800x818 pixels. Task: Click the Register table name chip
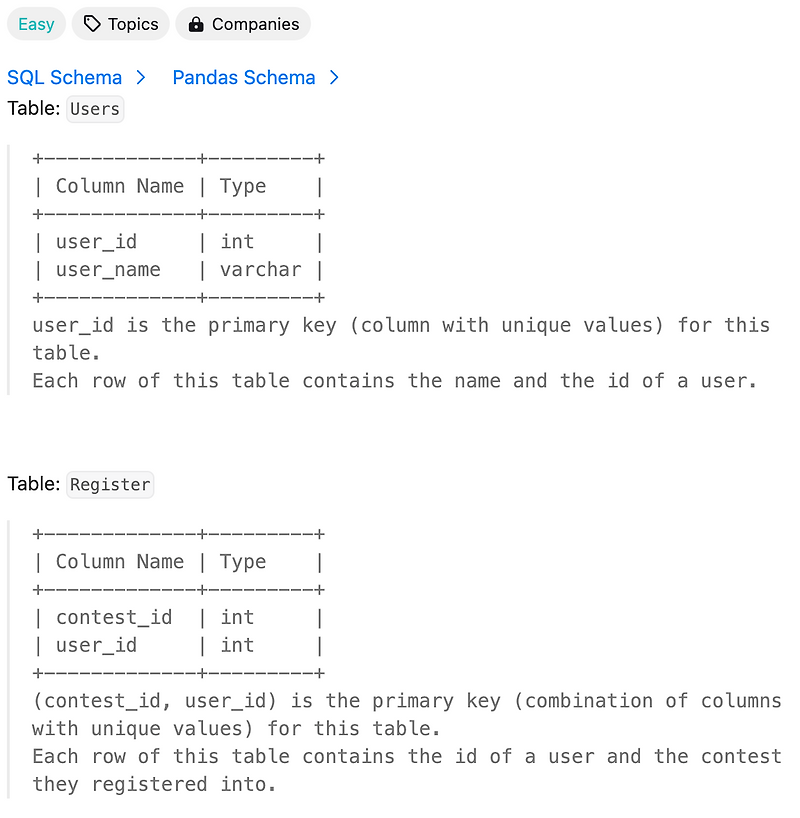pyautogui.click(x=110, y=484)
